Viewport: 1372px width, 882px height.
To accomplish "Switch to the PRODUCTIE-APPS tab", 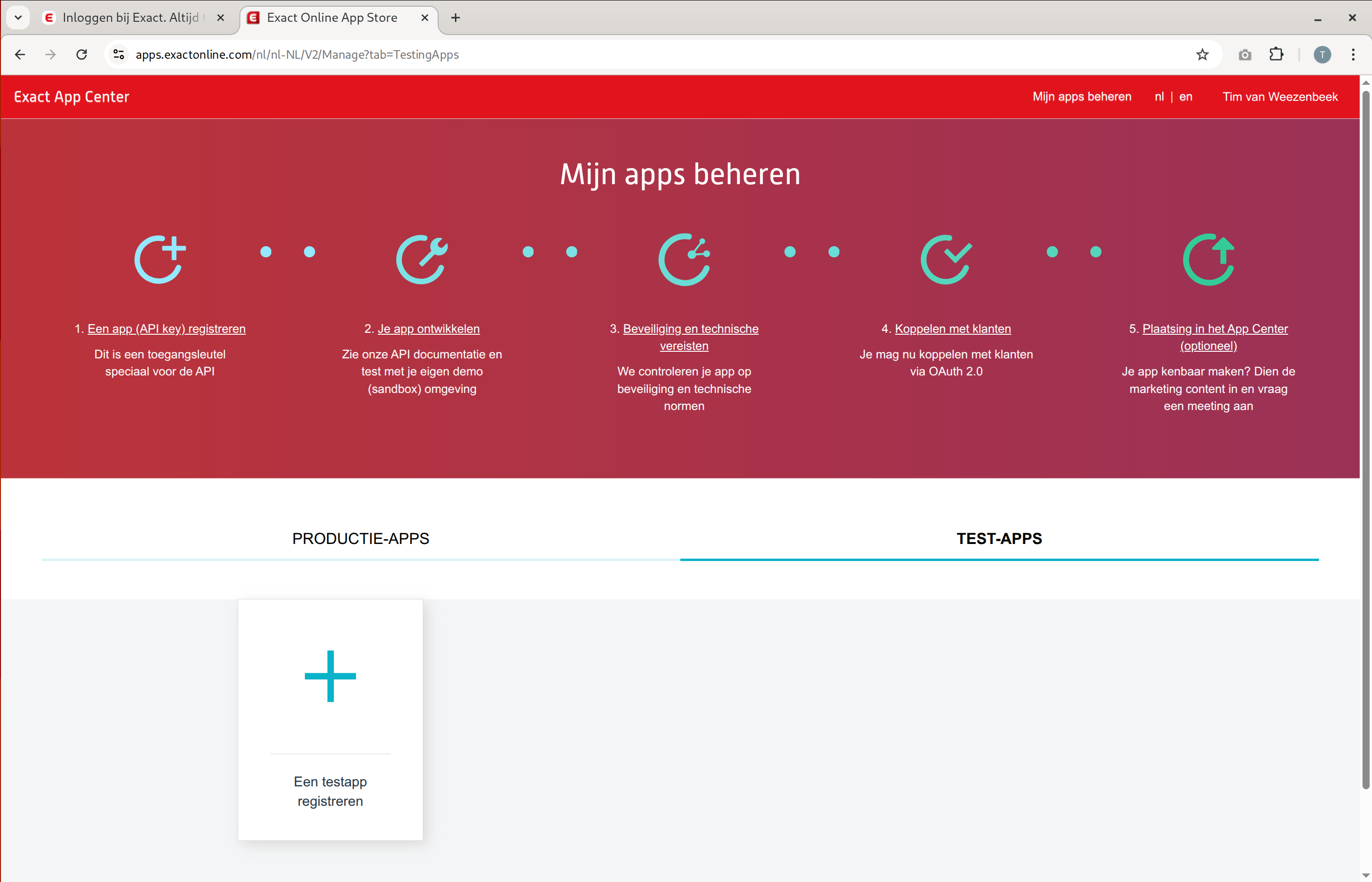I will pyautogui.click(x=360, y=538).
